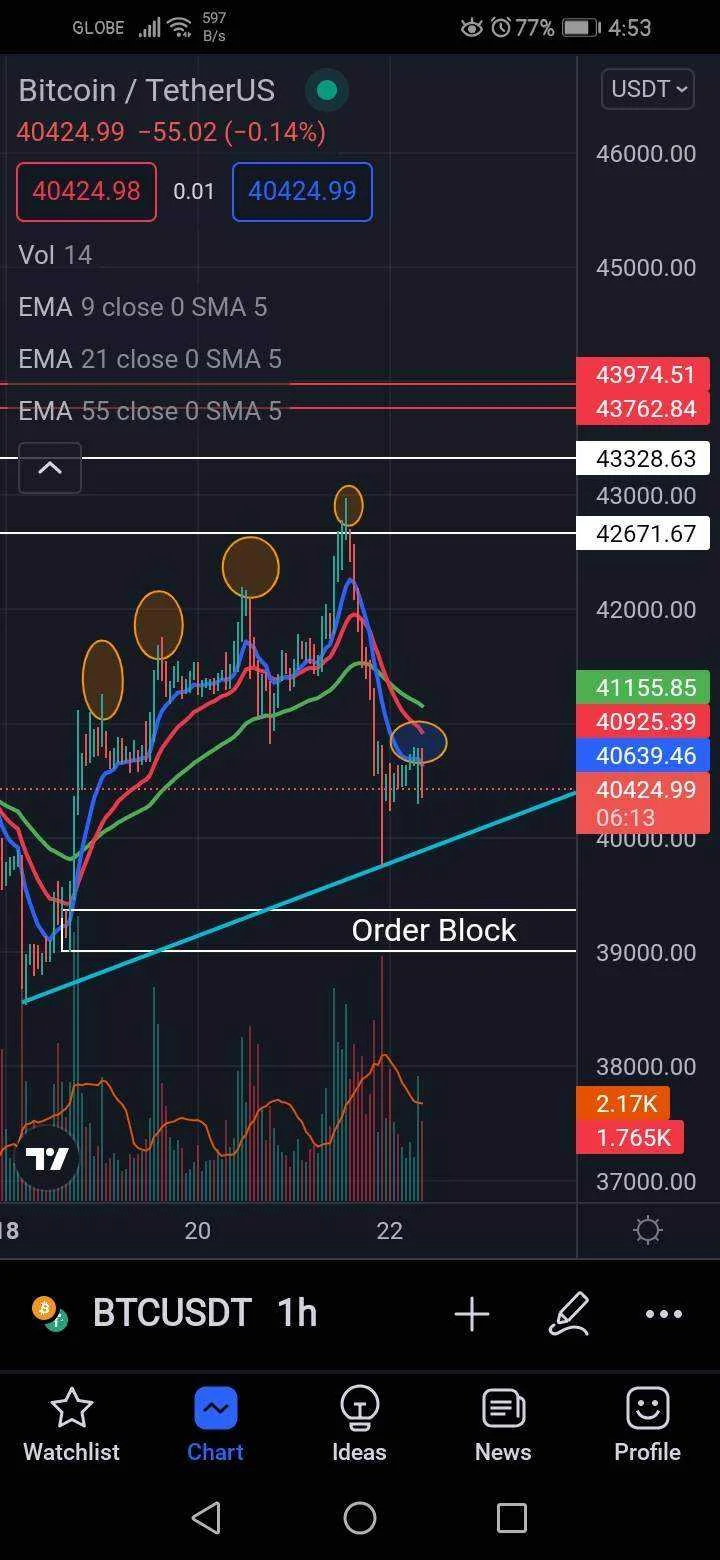Viewport: 720px width, 1560px height.
Task: Tap the date label 20 on time axis
Action: (198, 1230)
